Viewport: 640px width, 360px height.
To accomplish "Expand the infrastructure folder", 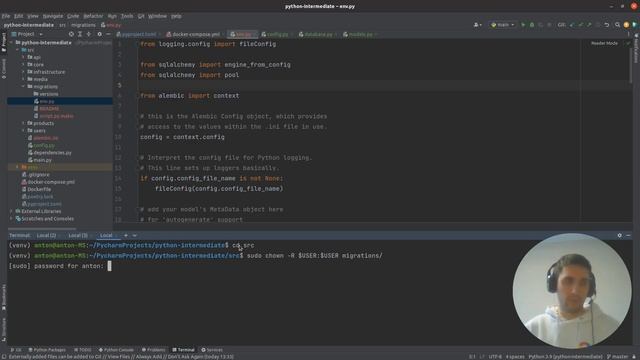I will coord(23,72).
